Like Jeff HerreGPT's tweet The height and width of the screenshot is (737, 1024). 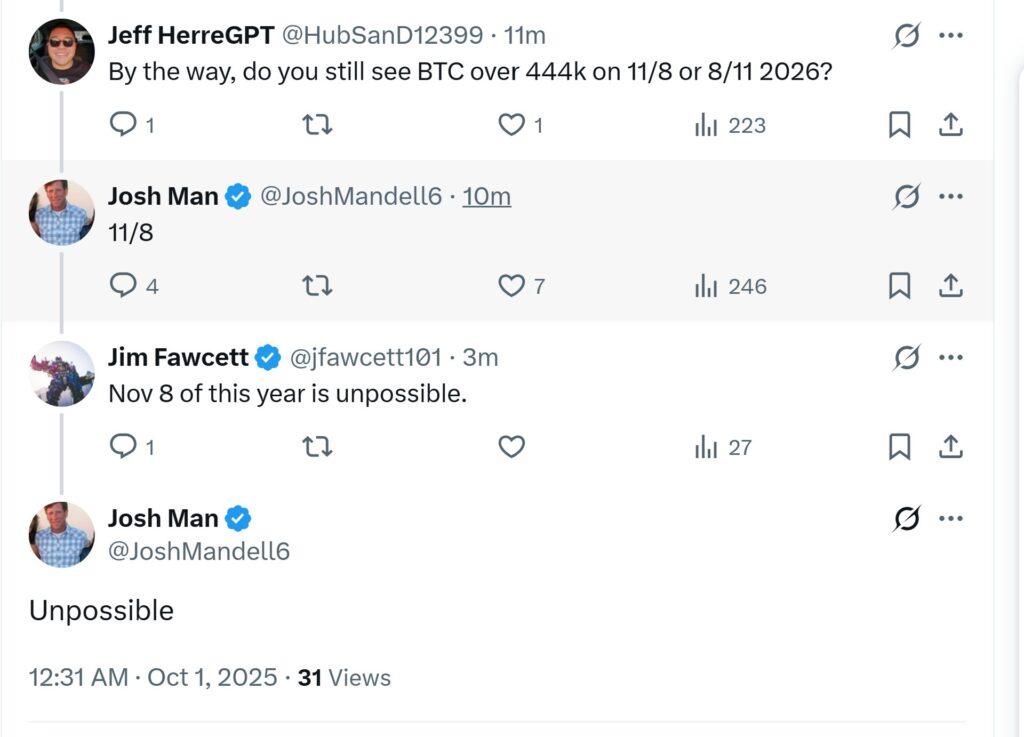point(511,125)
